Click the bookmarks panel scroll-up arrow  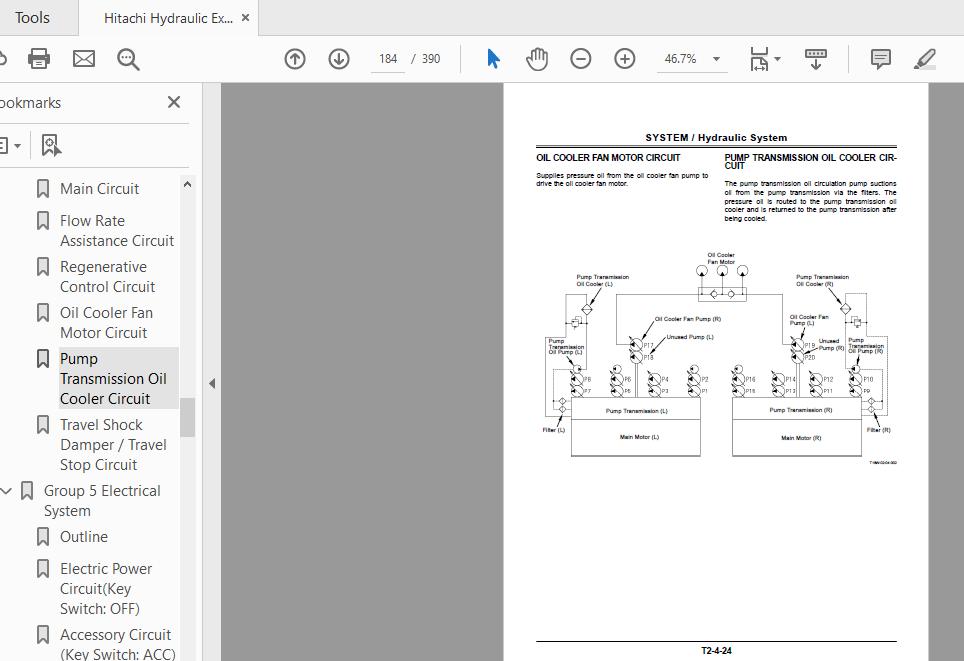(188, 184)
